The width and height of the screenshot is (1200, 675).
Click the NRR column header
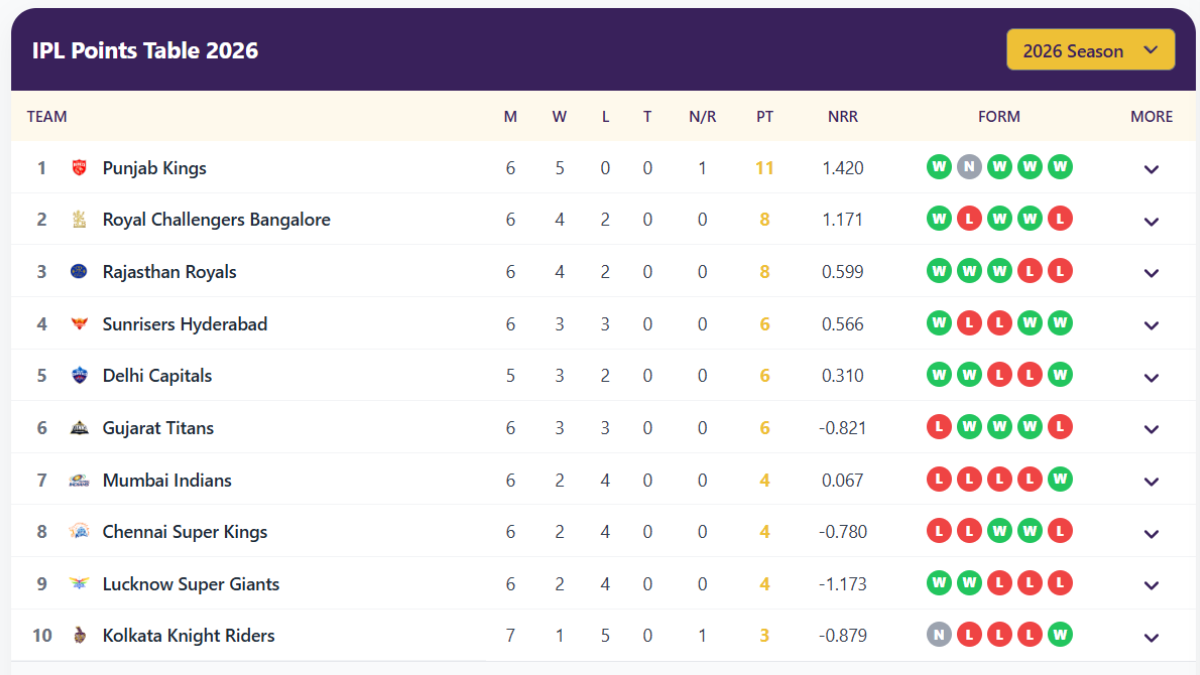click(x=843, y=116)
